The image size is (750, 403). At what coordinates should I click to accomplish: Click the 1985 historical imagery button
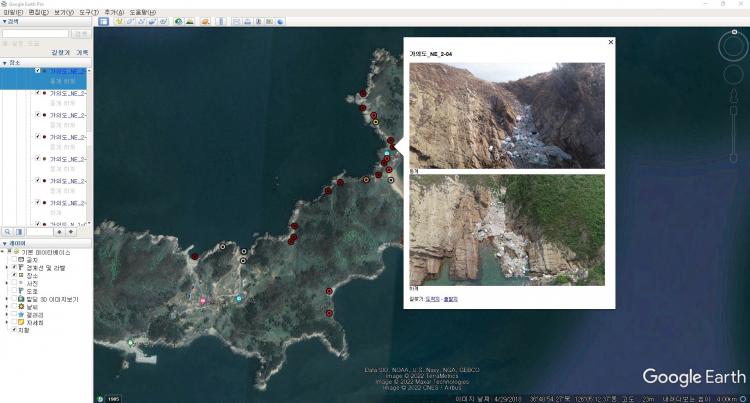click(x=113, y=399)
